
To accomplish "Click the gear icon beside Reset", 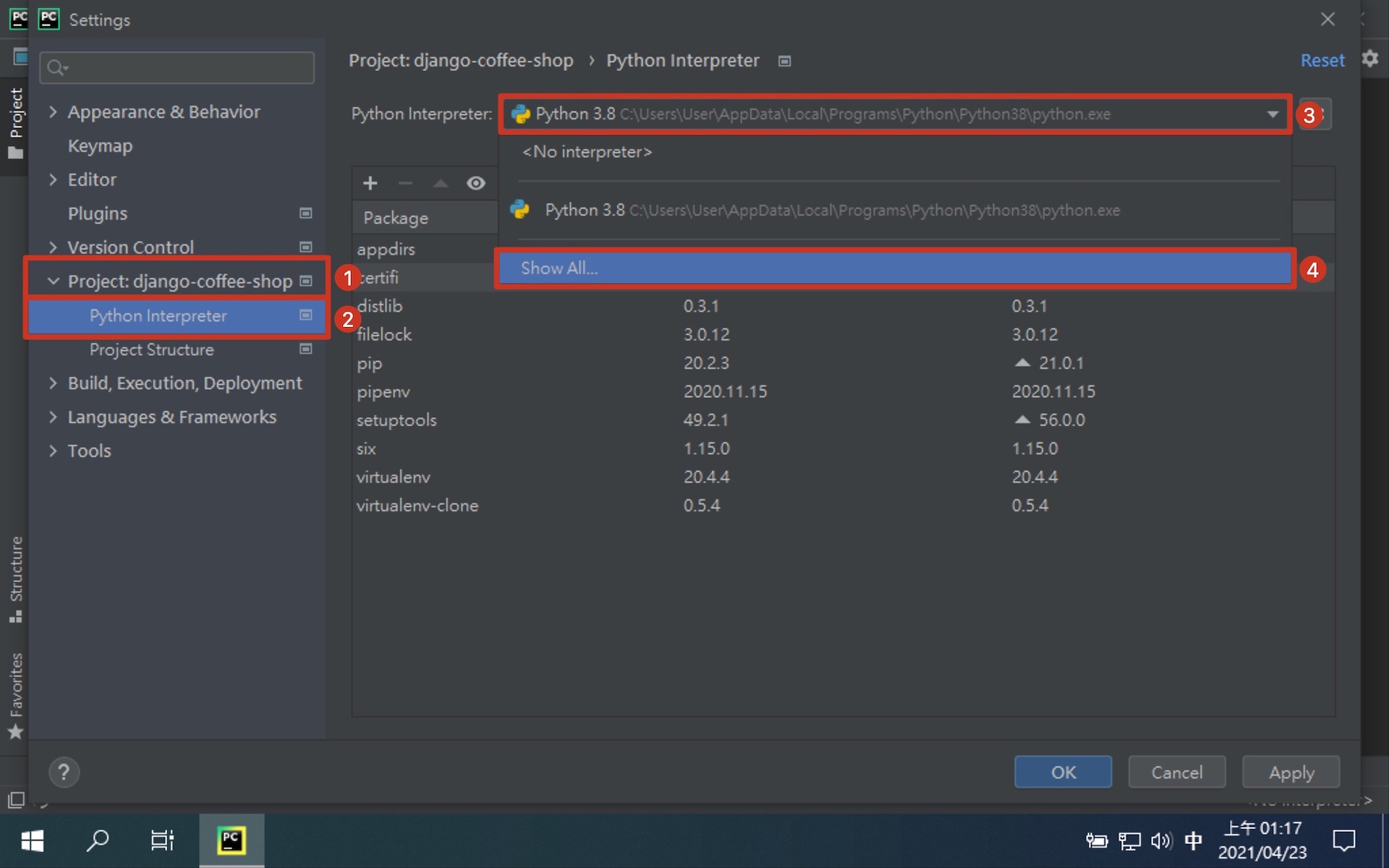I will [1370, 59].
